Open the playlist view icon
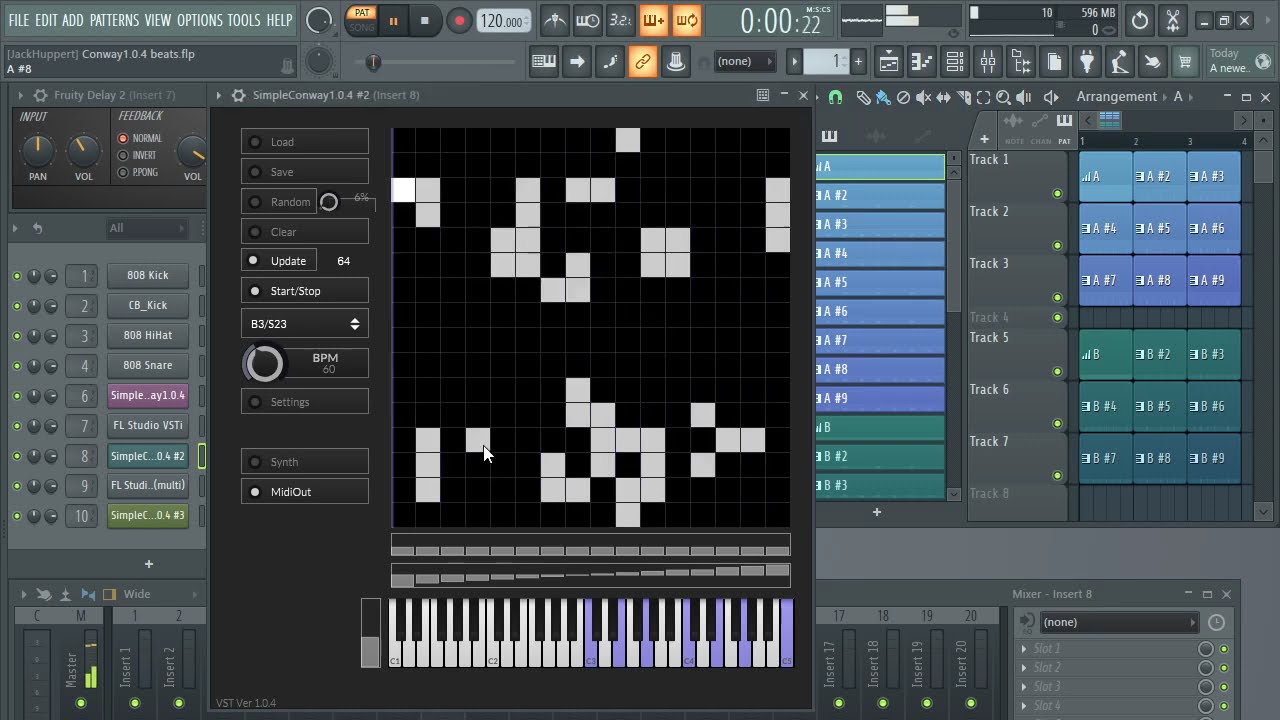 point(889,62)
